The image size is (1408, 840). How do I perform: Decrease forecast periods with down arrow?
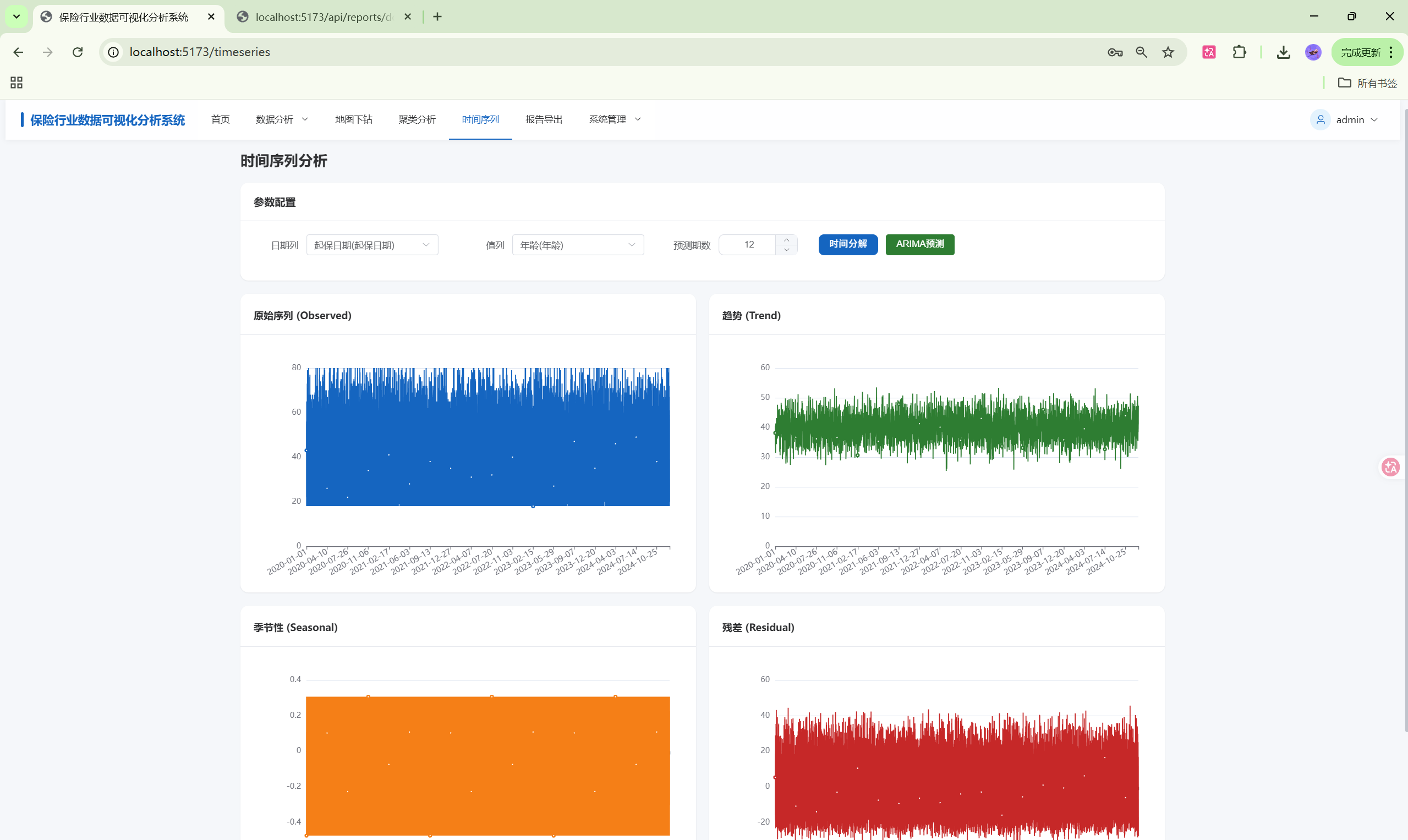[x=786, y=250]
